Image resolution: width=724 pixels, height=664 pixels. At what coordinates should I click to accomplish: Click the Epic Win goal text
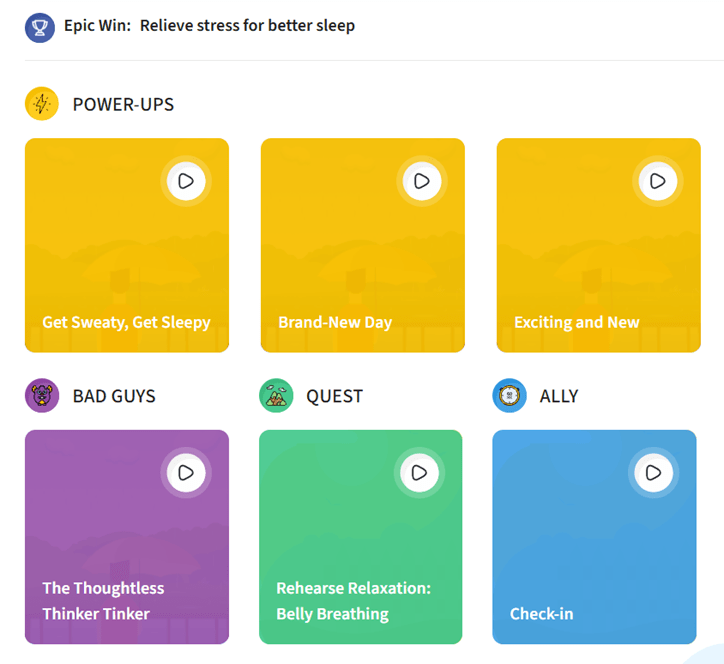(x=247, y=26)
